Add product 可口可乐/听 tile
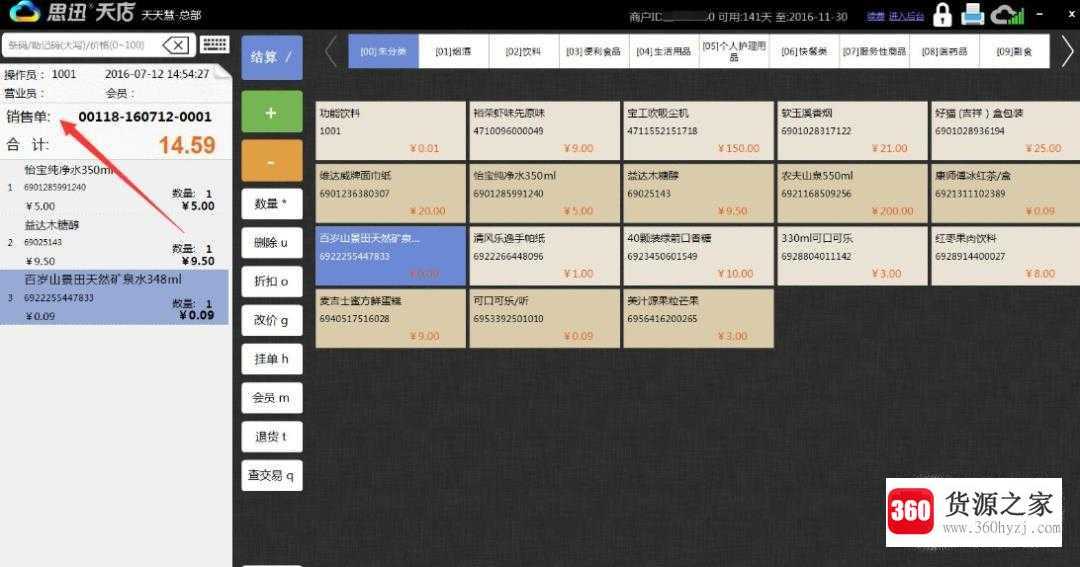This screenshot has width=1080, height=567. click(544, 318)
